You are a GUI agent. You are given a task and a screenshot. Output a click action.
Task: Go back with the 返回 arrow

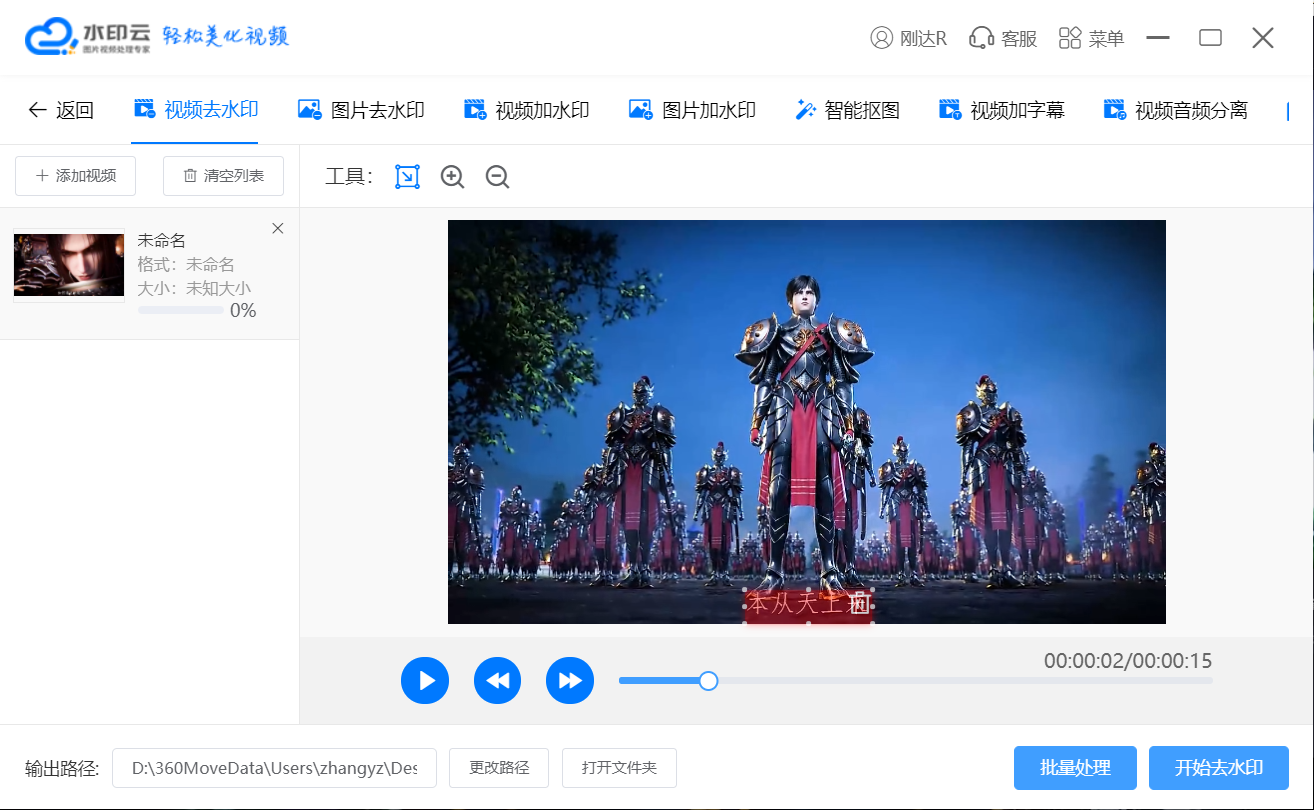point(61,110)
